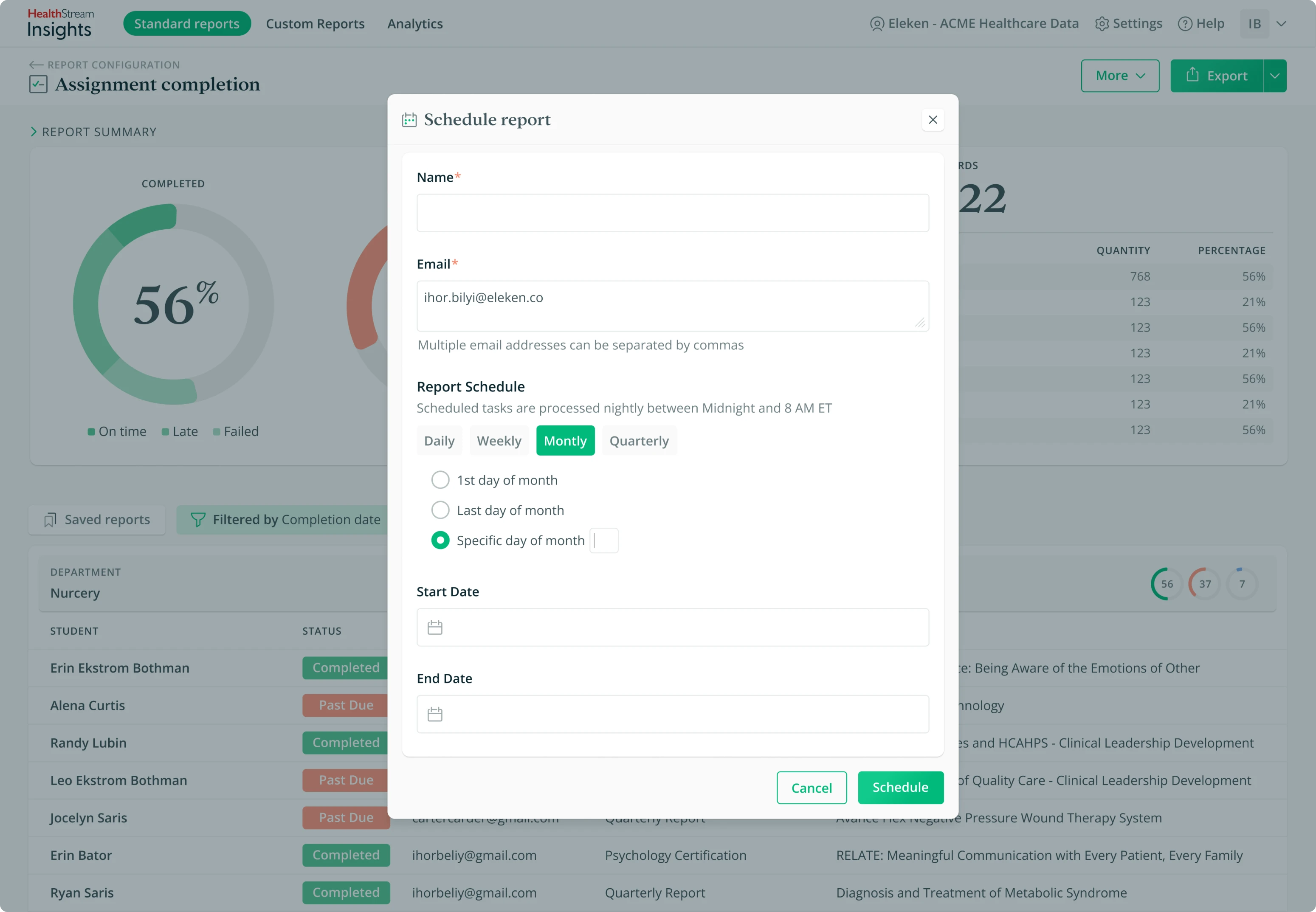Switch to the Custom Reports tab
The image size is (1316, 912).
pos(315,23)
